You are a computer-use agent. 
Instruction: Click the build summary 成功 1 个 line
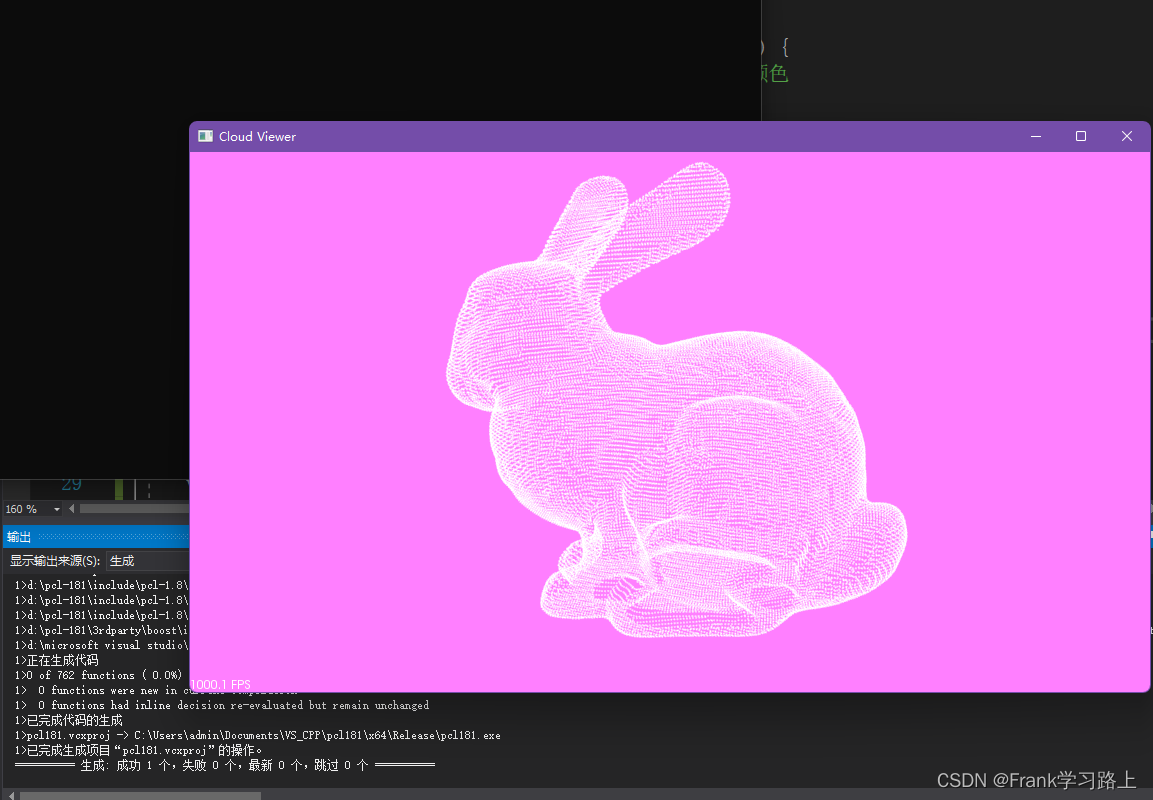click(224, 765)
